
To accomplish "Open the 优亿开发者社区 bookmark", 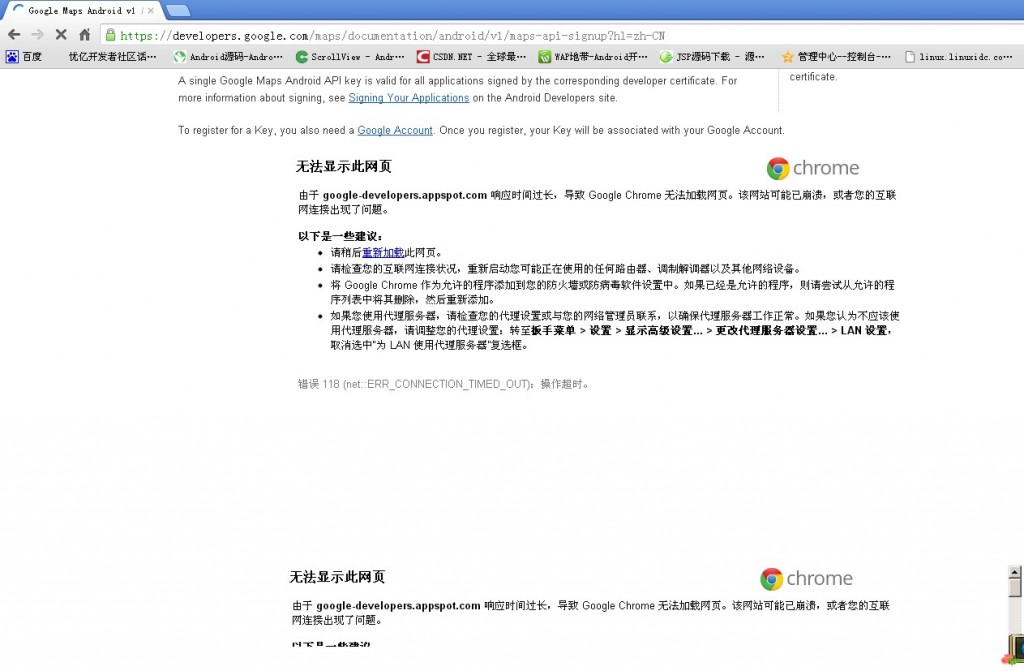I will point(112,57).
